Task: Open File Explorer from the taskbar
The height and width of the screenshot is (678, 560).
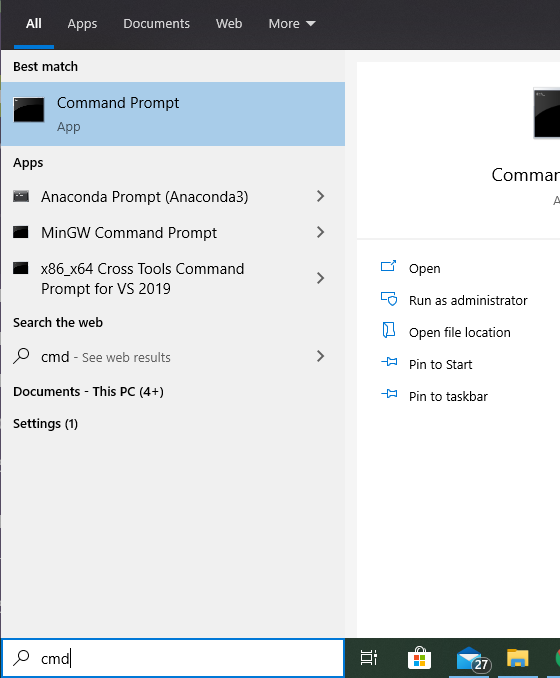Action: click(518, 658)
